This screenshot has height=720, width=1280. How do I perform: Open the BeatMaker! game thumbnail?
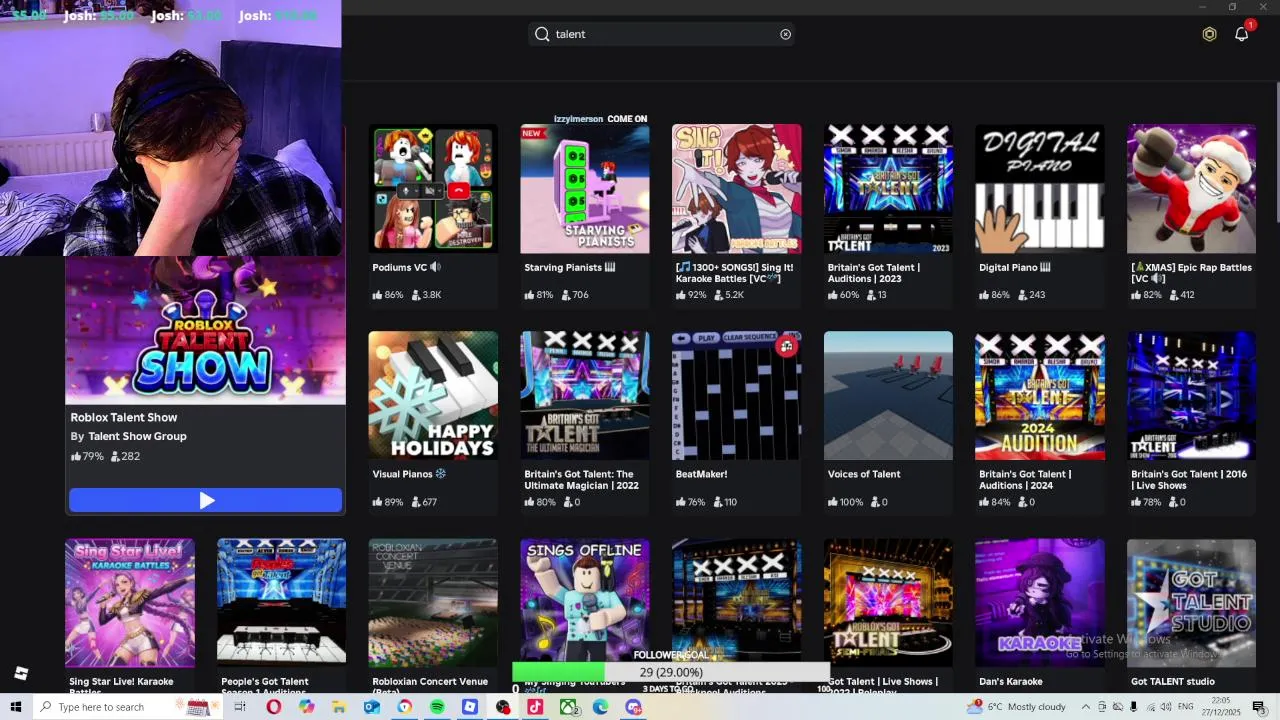(x=736, y=395)
